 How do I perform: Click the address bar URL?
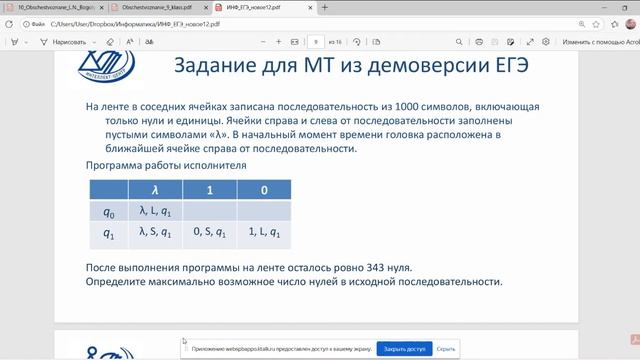coord(135,24)
